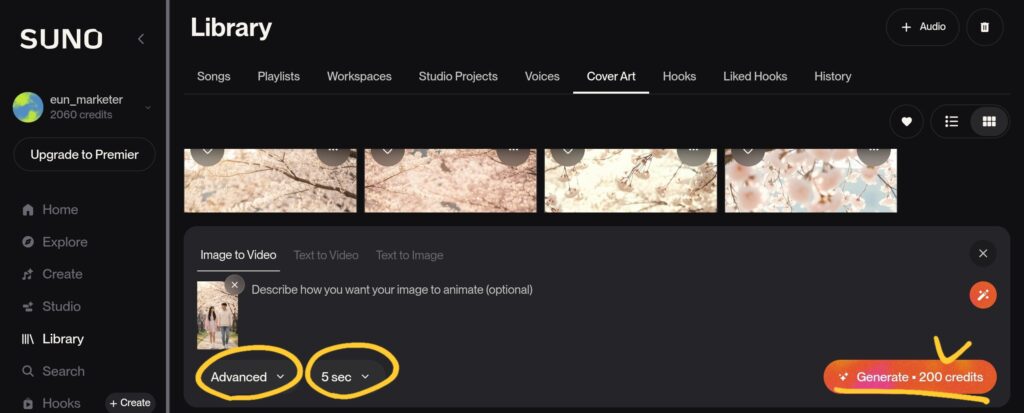The height and width of the screenshot is (413, 1024).
Task: Switch to list view layout
Action: (952, 122)
